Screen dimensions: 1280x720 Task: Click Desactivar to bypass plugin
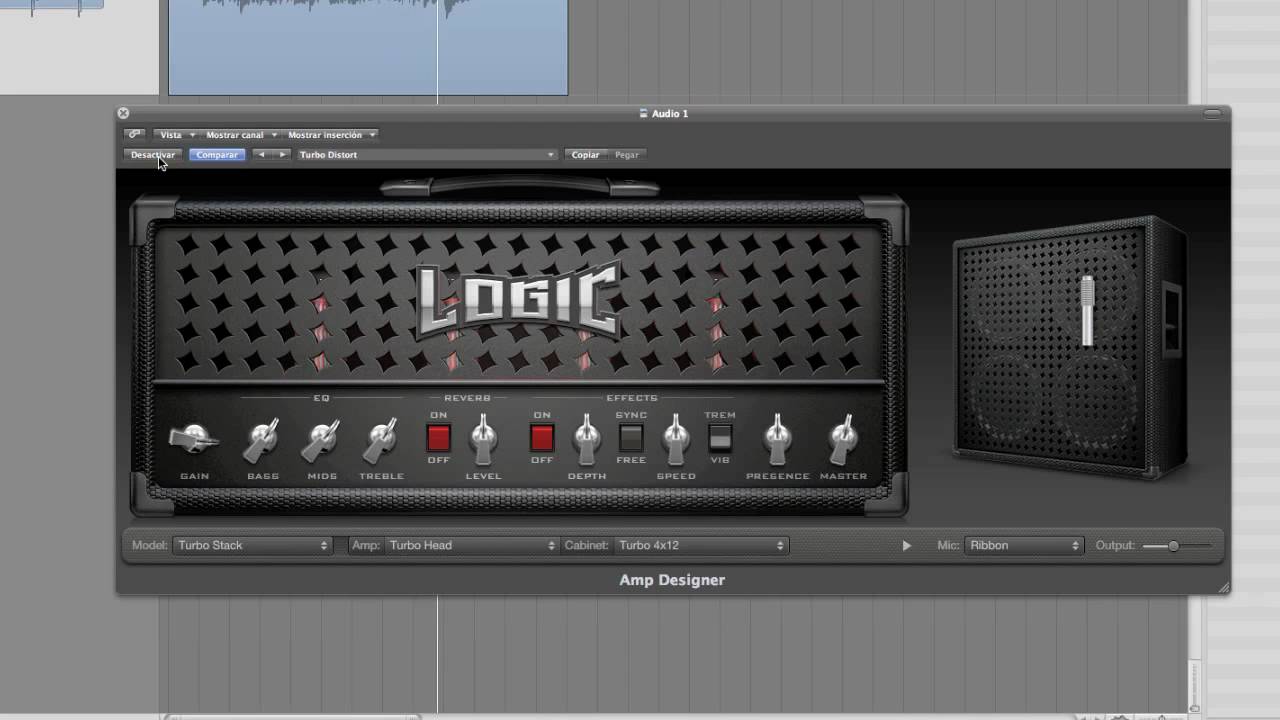pyautogui.click(x=153, y=155)
